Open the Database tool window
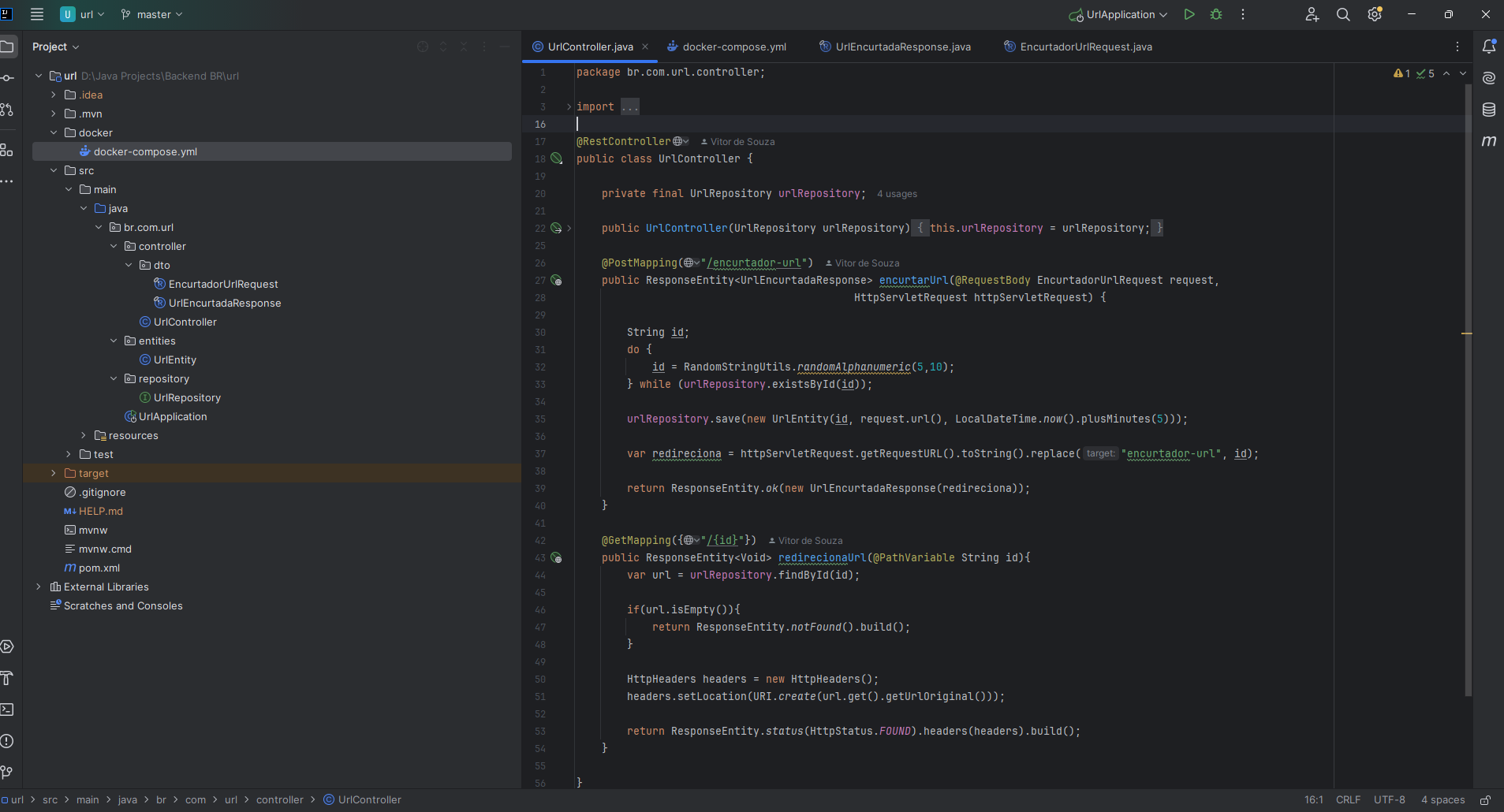 [x=1488, y=110]
